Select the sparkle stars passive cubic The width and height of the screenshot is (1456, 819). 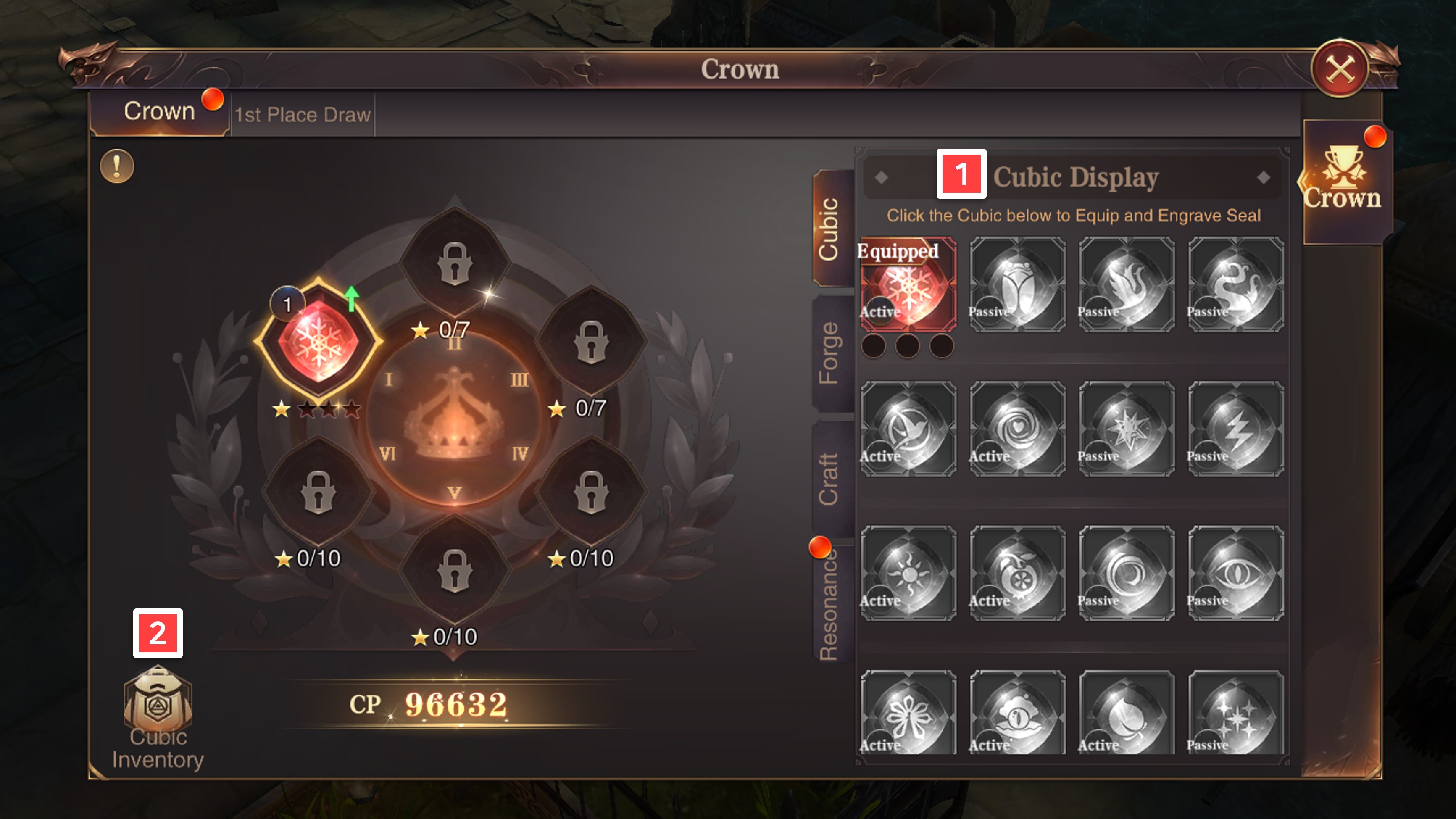(x=1235, y=713)
